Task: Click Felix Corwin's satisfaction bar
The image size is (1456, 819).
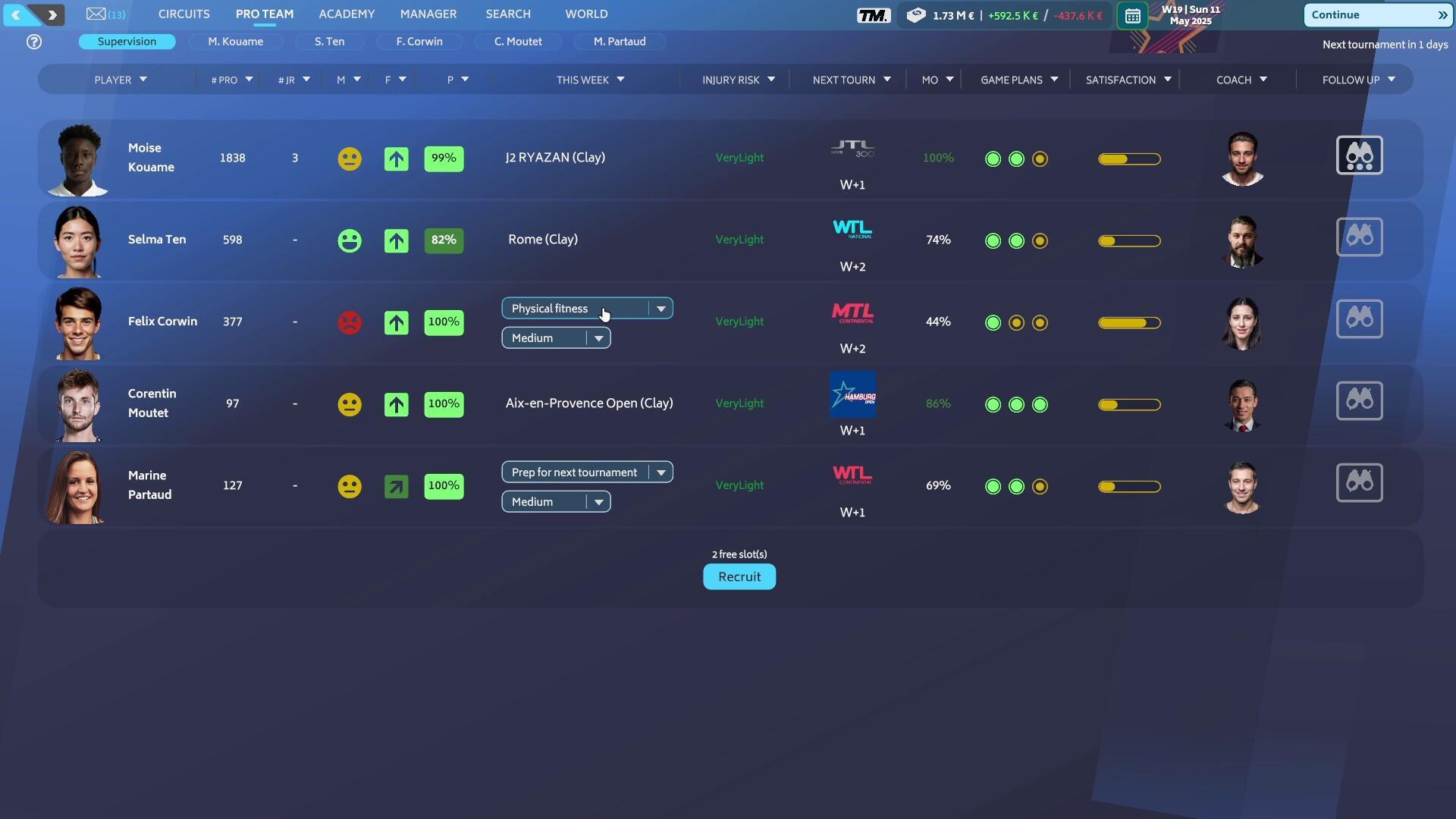Action: point(1128,323)
